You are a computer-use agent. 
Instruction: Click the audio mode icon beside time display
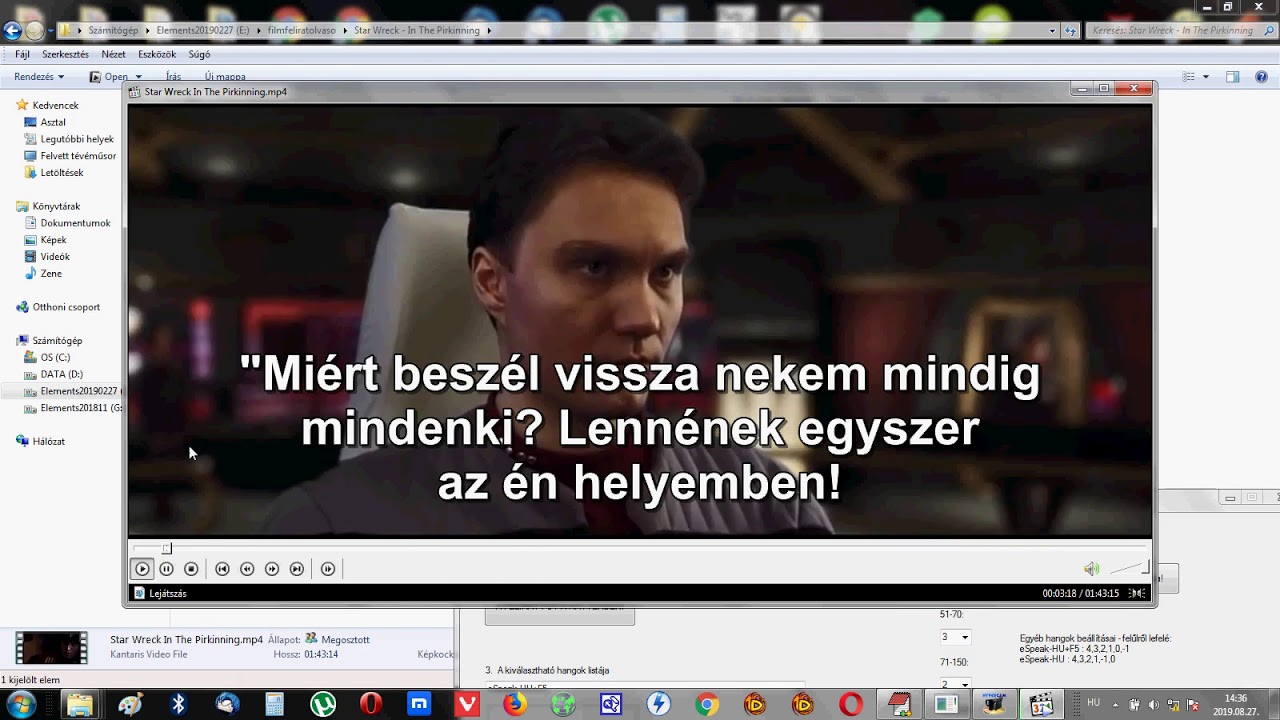click(1137, 593)
